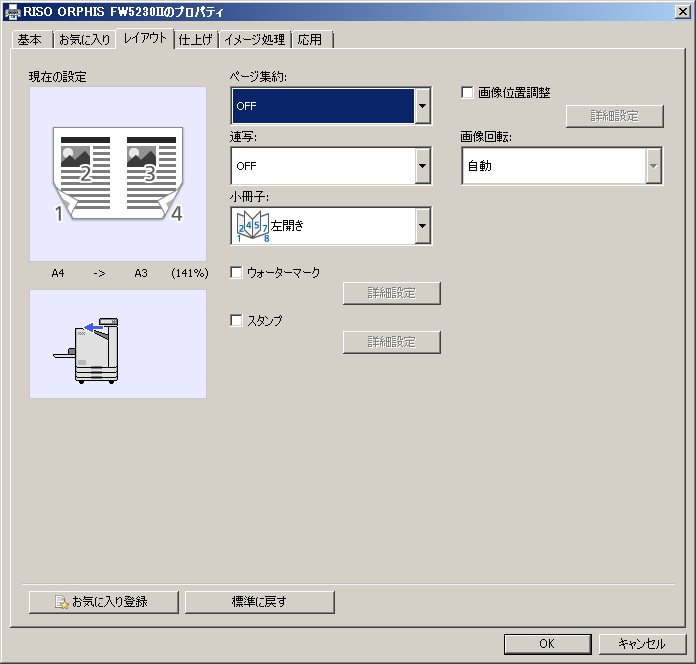Click the お気に入り登録 button
Image resolution: width=696 pixels, height=664 pixels.
tap(104, 602)
